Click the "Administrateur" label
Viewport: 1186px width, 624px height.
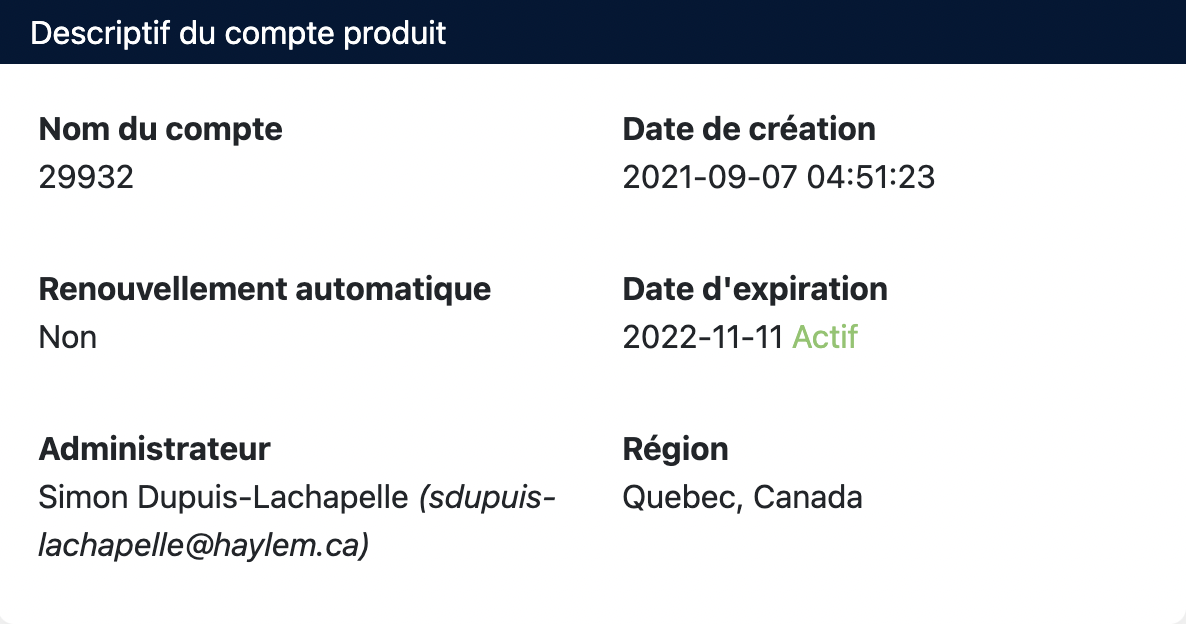[x=154, y=449]
